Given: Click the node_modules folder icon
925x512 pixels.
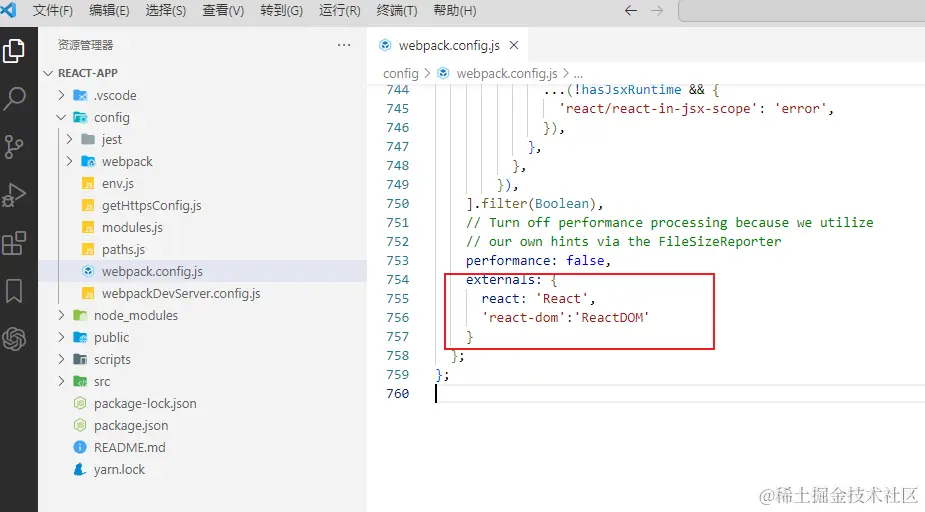Looking at the screenshot, I should coord(80,316).
